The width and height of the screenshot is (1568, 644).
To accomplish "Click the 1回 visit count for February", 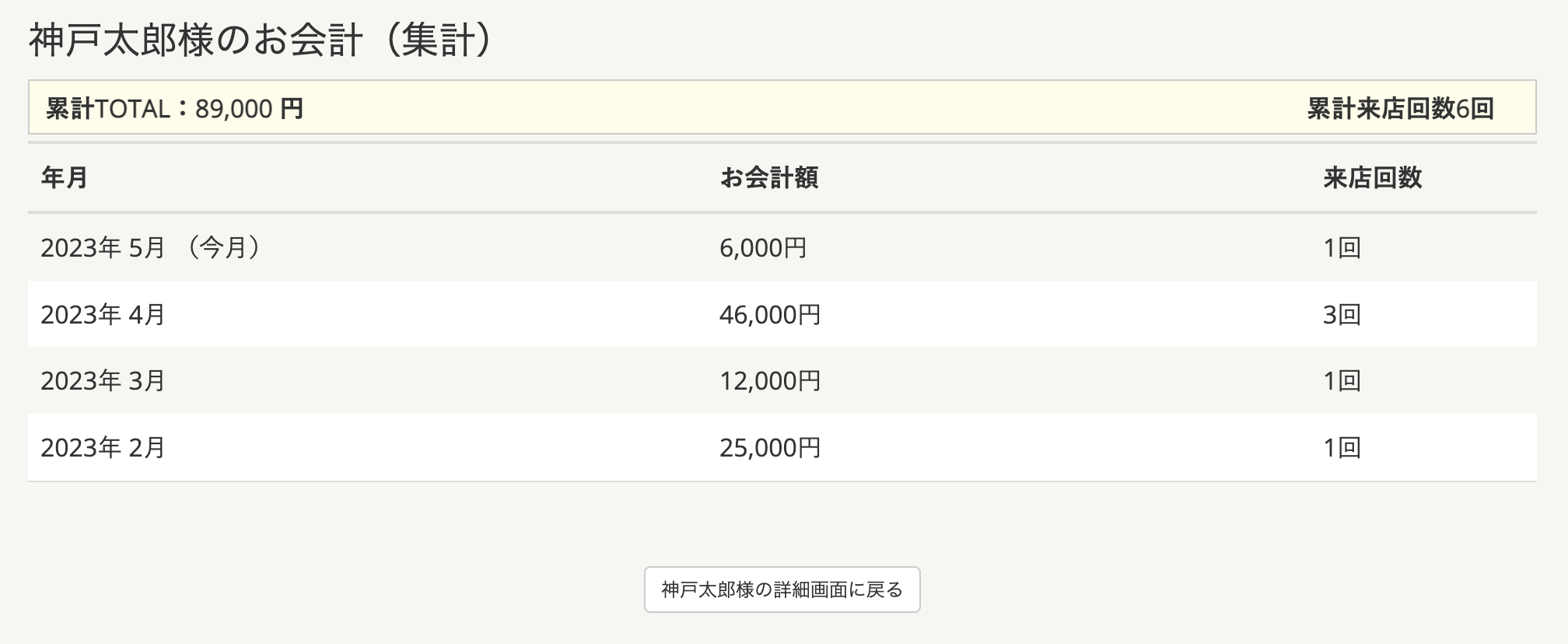I will tap(1342, 447).
